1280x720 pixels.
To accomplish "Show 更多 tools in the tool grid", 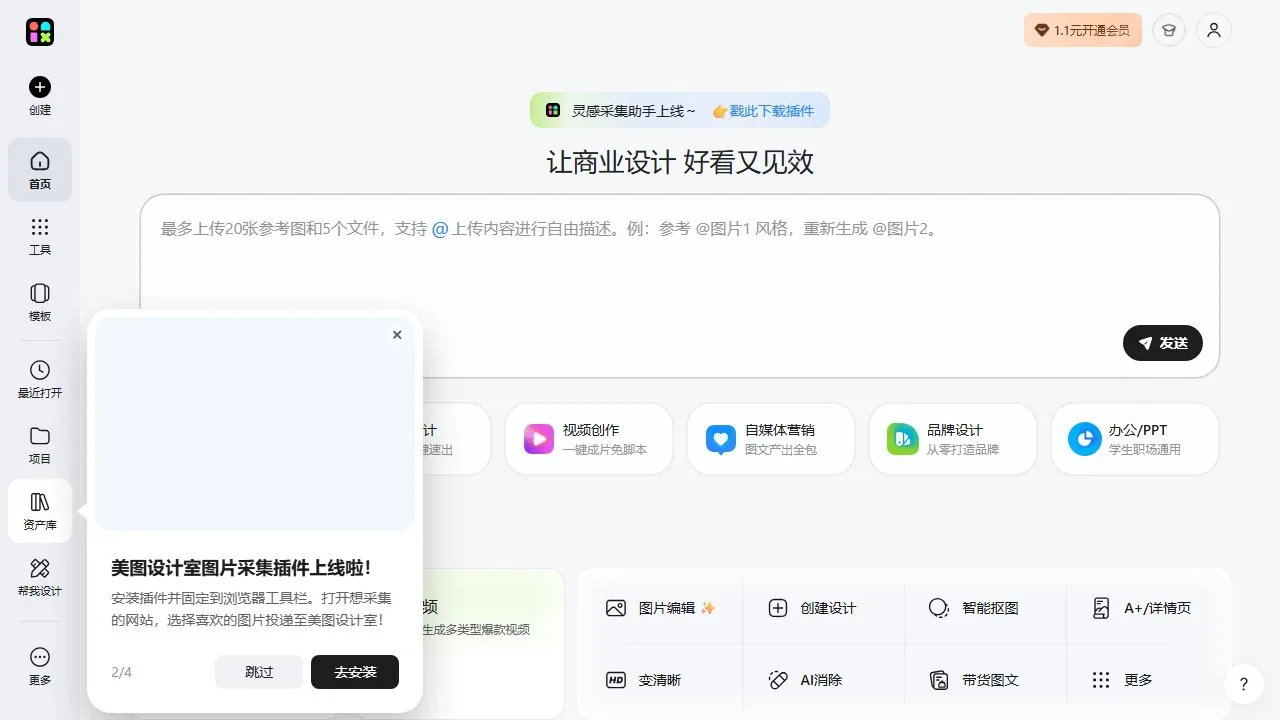I will click(x=1122, y=680).
